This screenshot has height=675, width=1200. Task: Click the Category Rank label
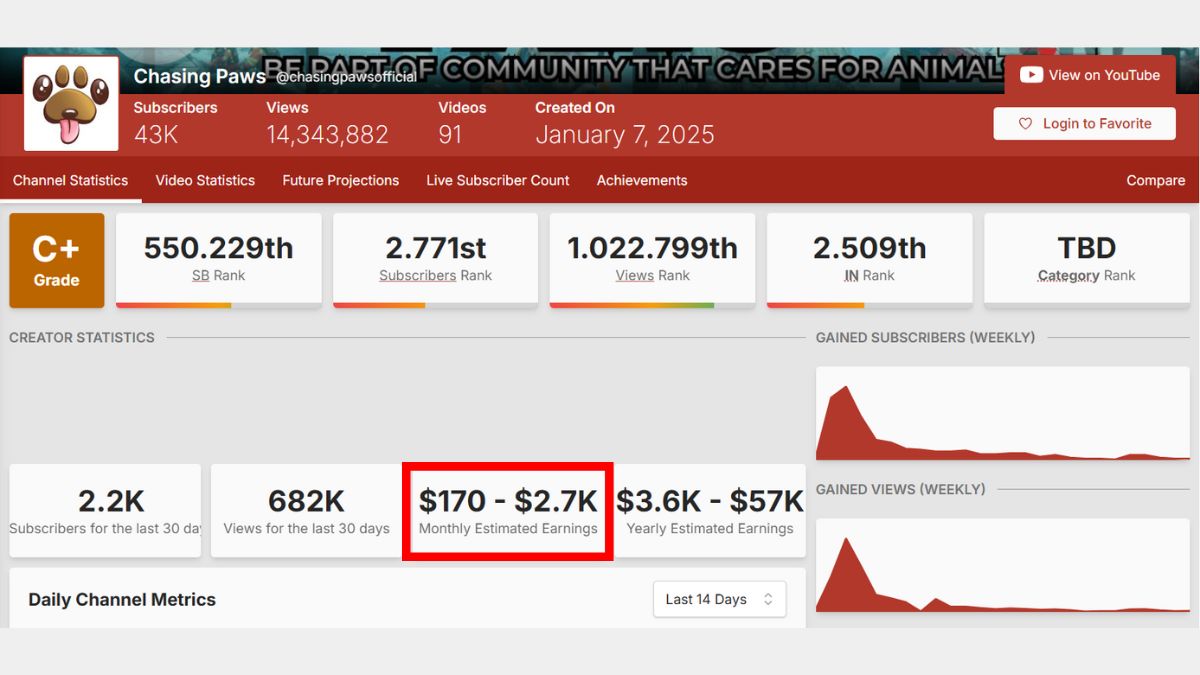1087,275
